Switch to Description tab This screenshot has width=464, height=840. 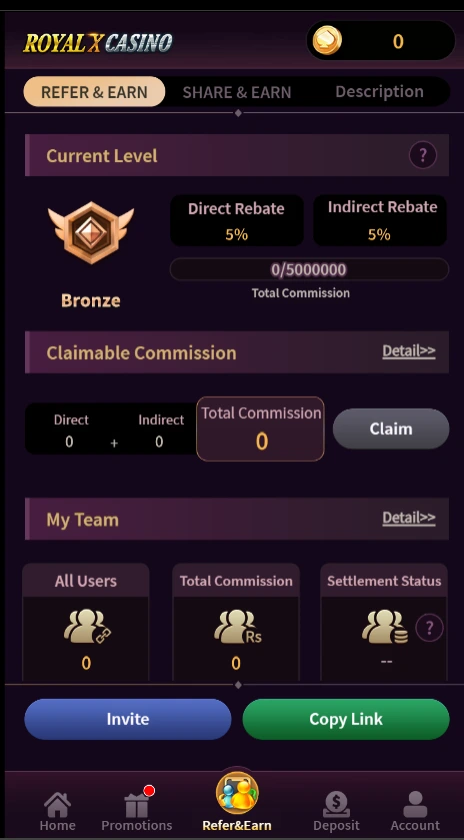click(379, 92)
